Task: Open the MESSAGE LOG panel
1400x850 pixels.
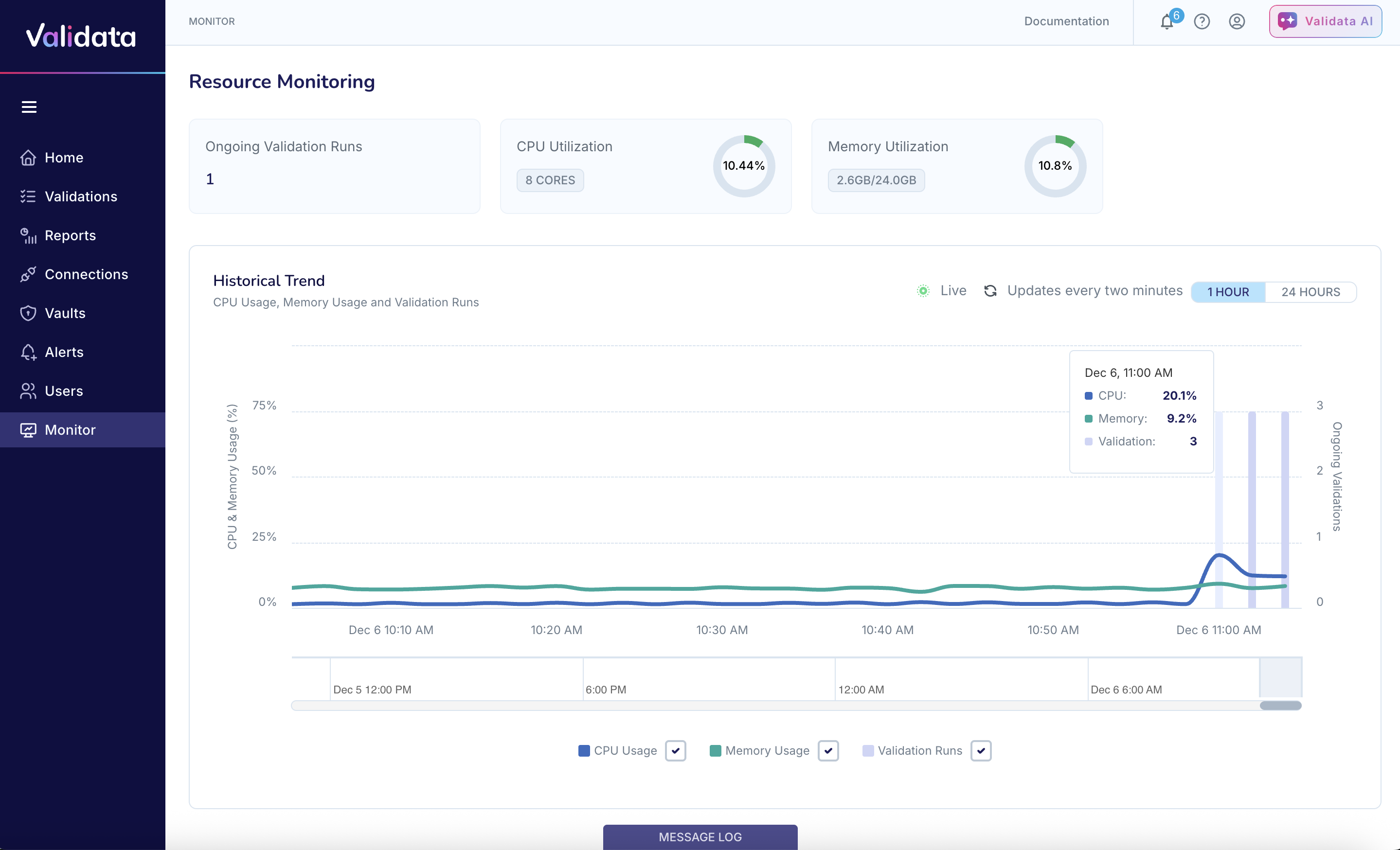Action: [x=700, y=836]
